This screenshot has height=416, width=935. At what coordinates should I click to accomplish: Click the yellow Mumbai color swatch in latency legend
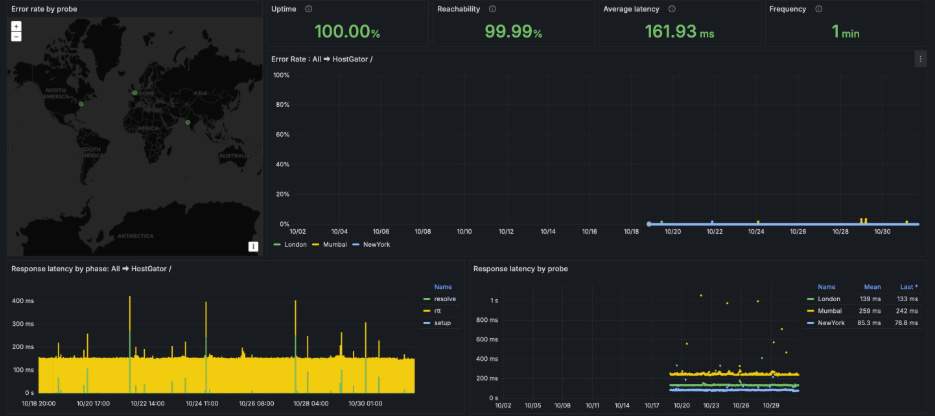click(810, 310)
